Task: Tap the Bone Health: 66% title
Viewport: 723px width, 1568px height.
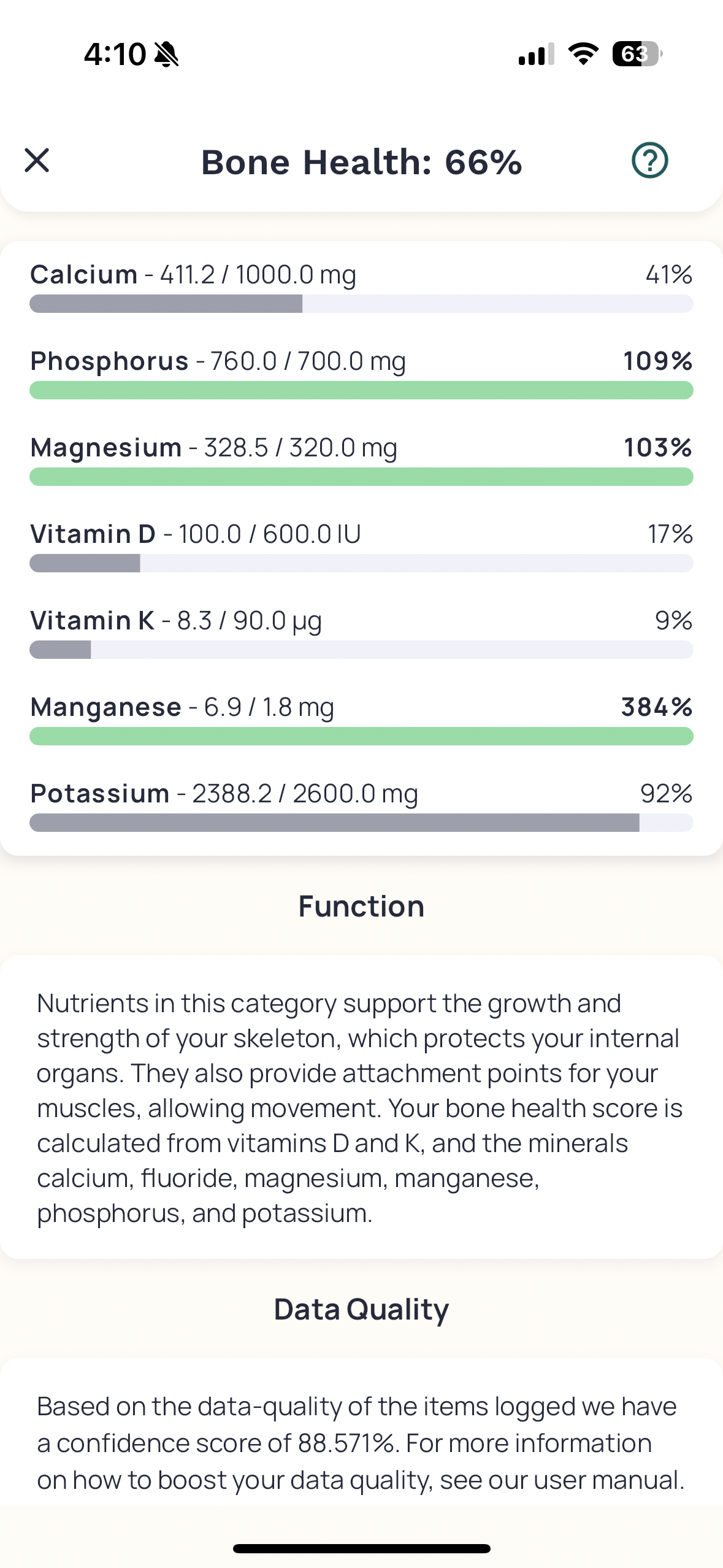Action: coord(361,162)
